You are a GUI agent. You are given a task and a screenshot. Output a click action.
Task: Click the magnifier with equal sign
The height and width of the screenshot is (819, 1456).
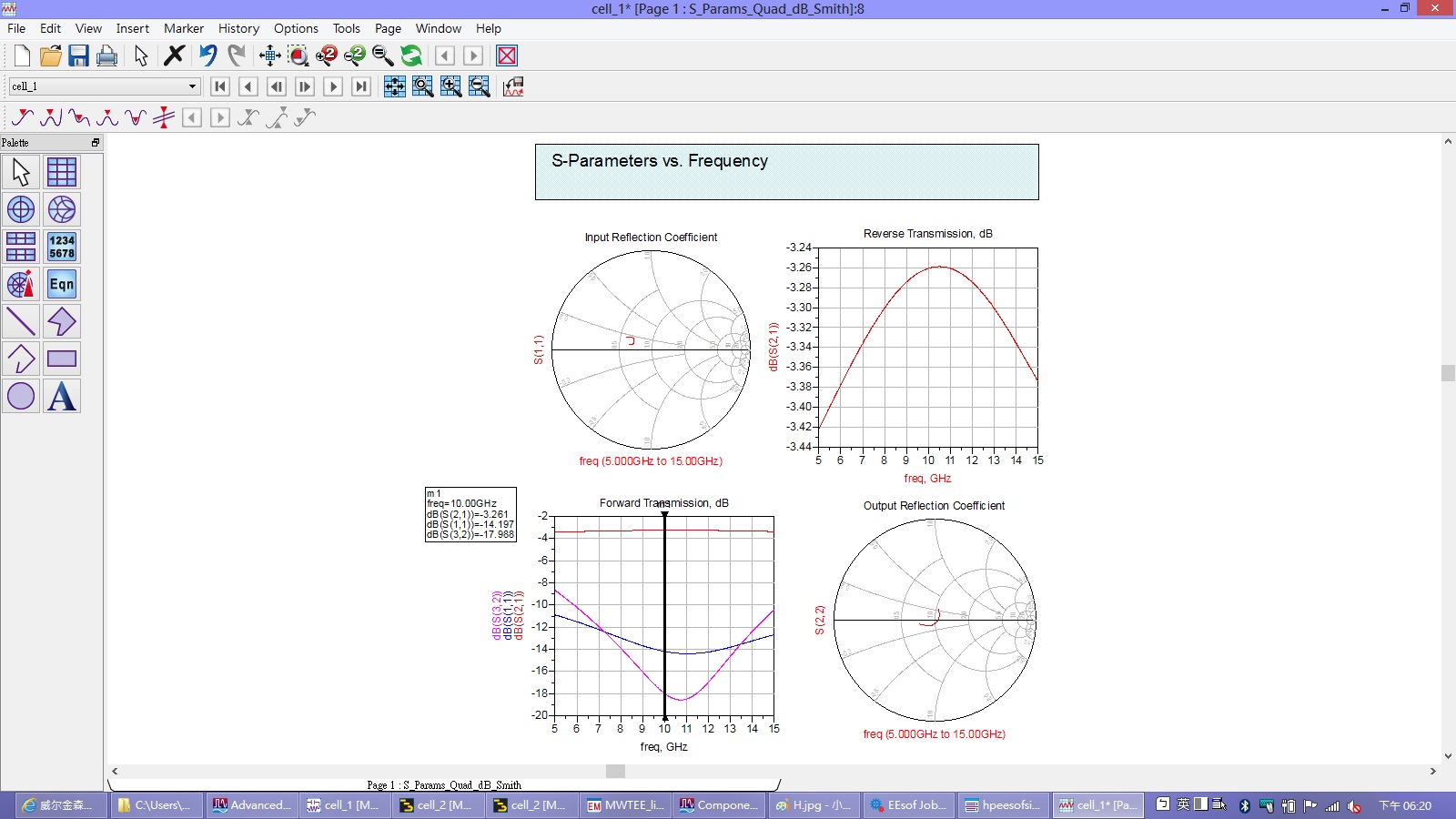[382, 56]
